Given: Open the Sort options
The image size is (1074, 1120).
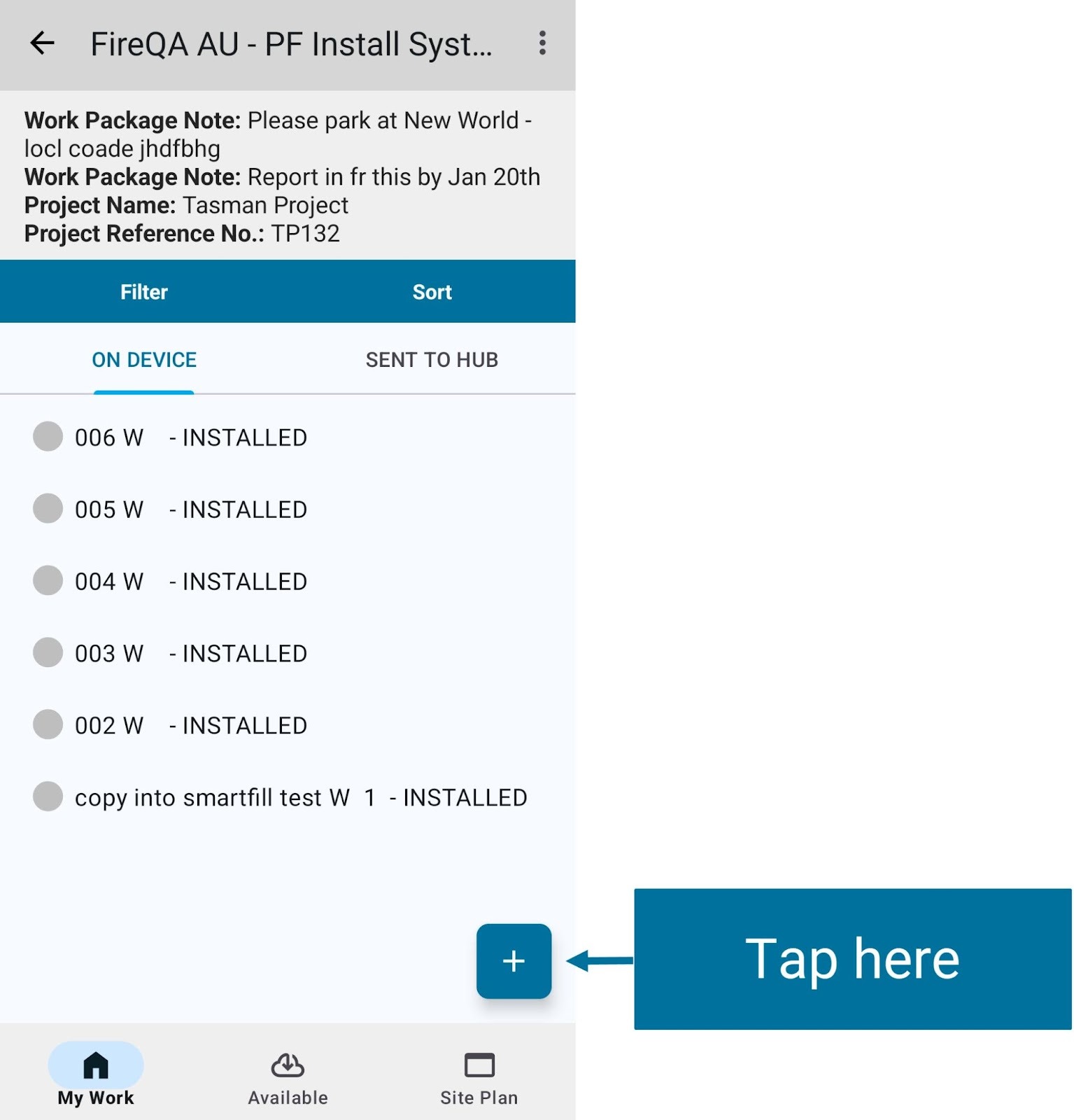Looking at the screenshot, I should pos(432,292).
